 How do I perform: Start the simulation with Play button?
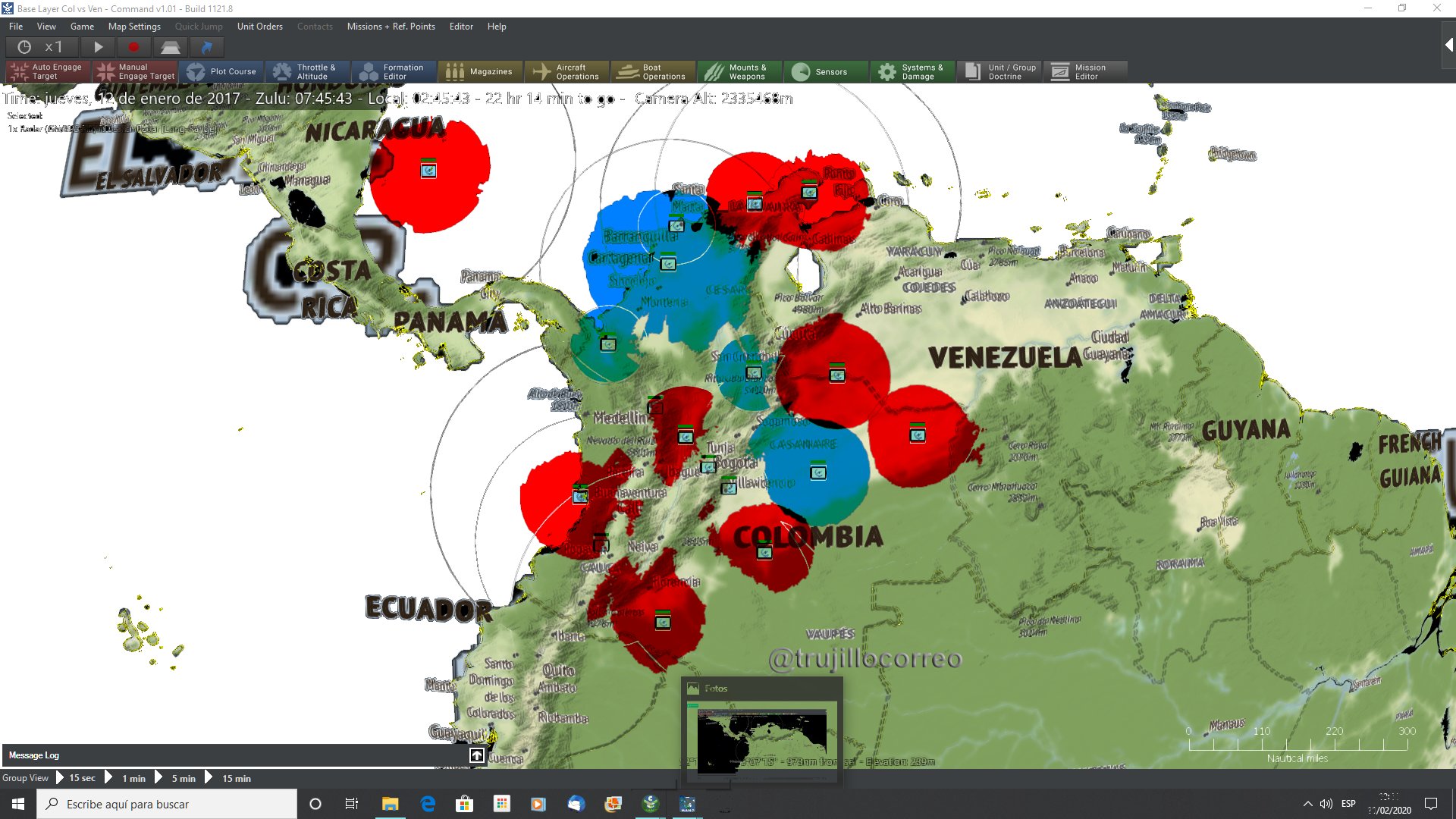point(98,47)
